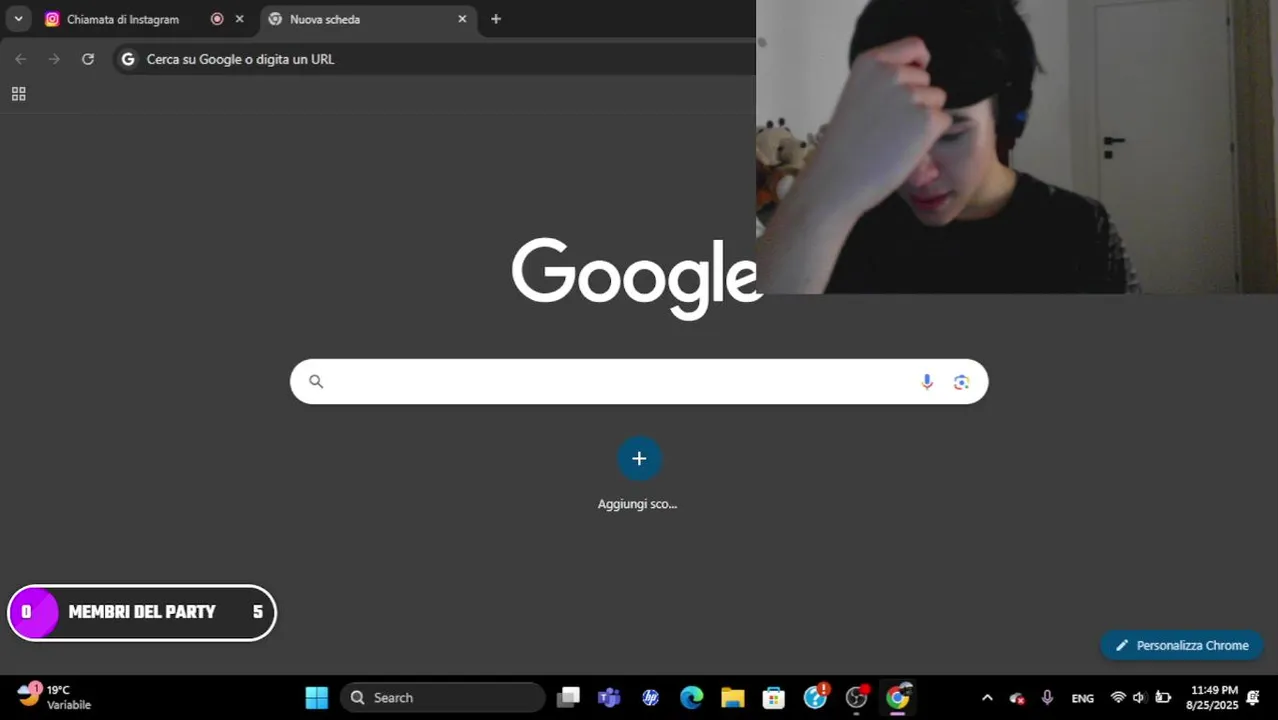Click the magnifier icon in search box
The width and height of the screenshot is (1278, 720).
pos(316,381)
